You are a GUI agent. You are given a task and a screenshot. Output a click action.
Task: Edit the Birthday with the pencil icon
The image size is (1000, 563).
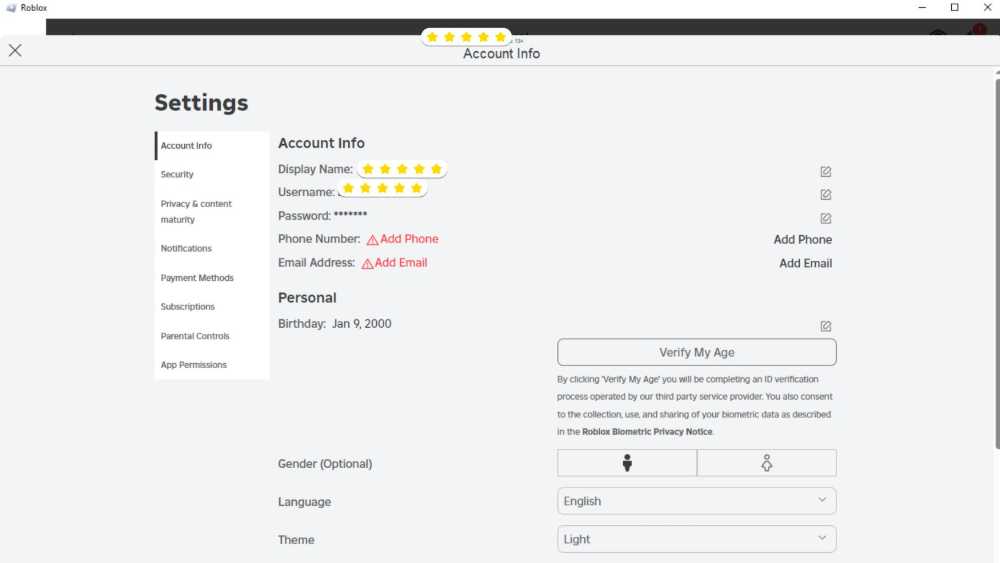click(825, 326)
